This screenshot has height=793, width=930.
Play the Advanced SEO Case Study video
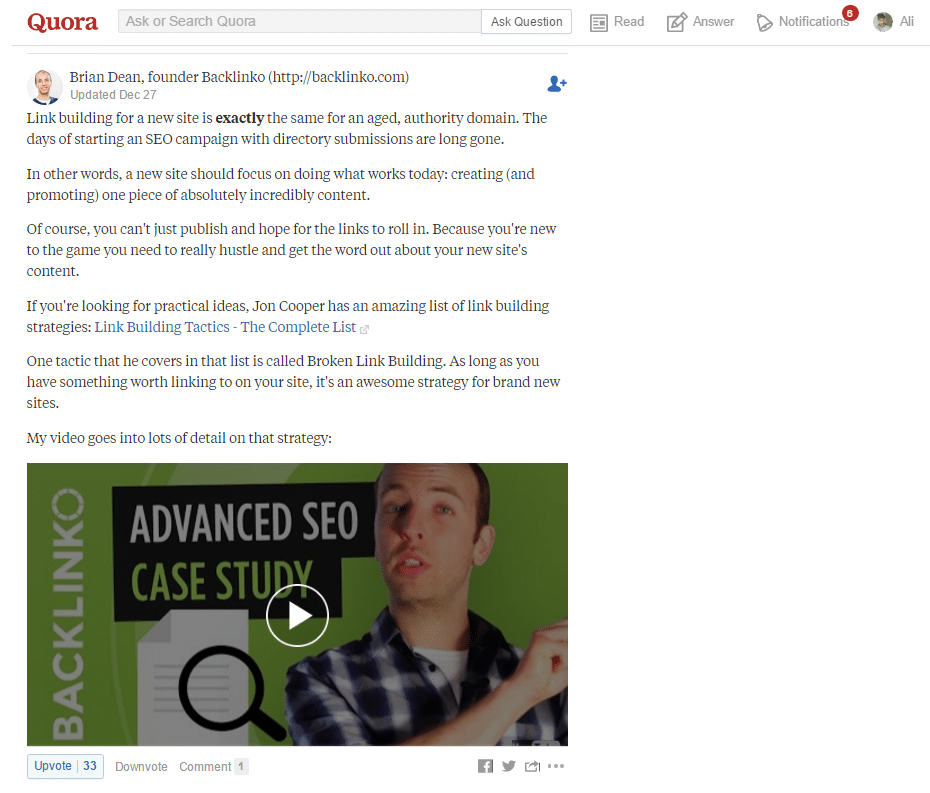tap(297, 615)
